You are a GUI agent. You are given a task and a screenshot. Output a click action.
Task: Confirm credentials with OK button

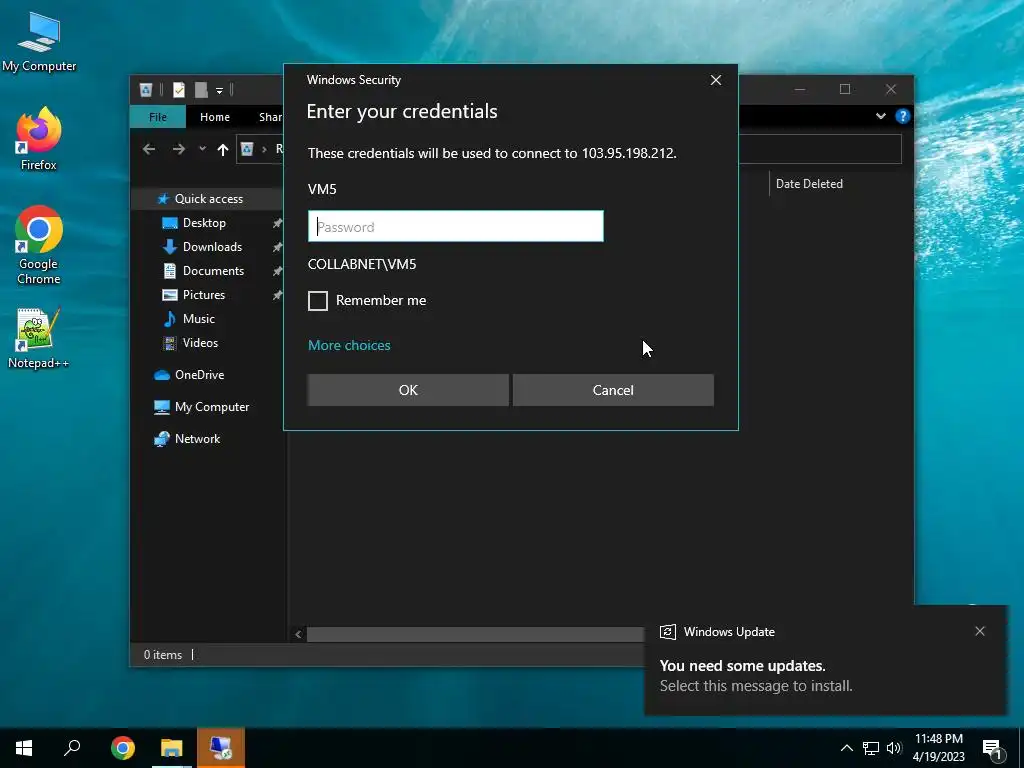click(x=408, y=390)
